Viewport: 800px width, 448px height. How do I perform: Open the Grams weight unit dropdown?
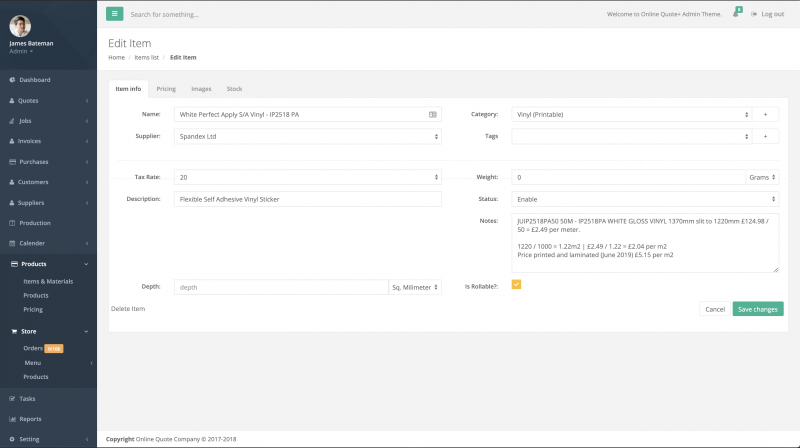tap(762, 177)
